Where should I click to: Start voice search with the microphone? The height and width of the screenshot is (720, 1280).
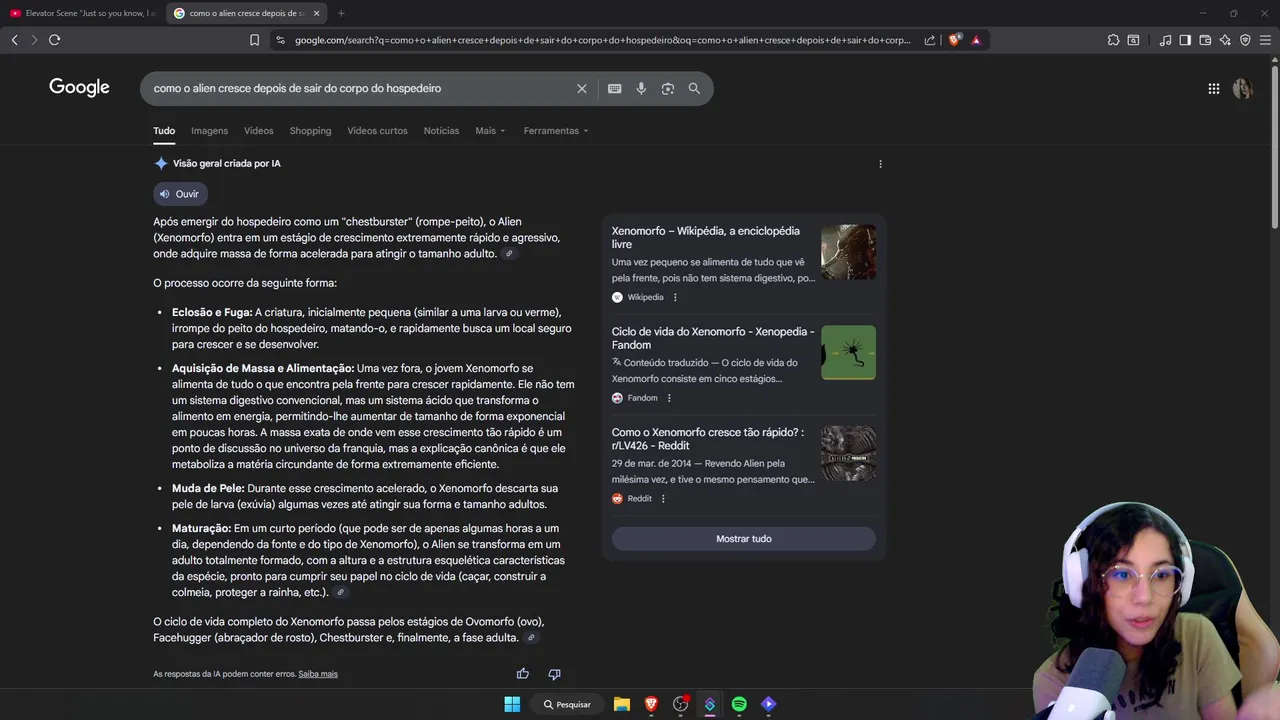click(641, 88)
